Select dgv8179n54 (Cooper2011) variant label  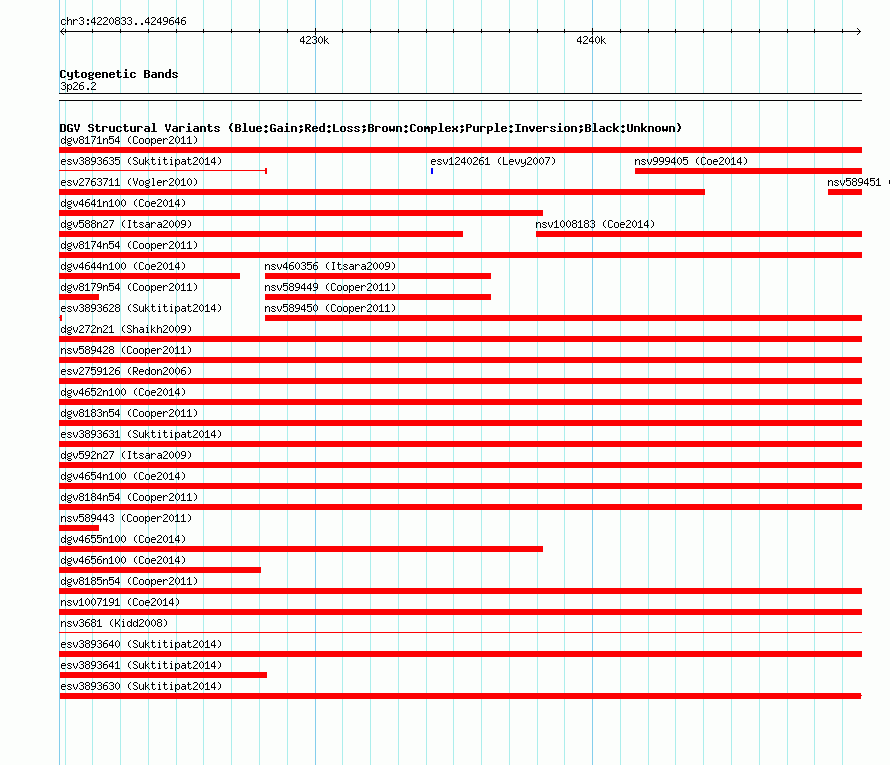pyautogui.click(x=129, y=287)
